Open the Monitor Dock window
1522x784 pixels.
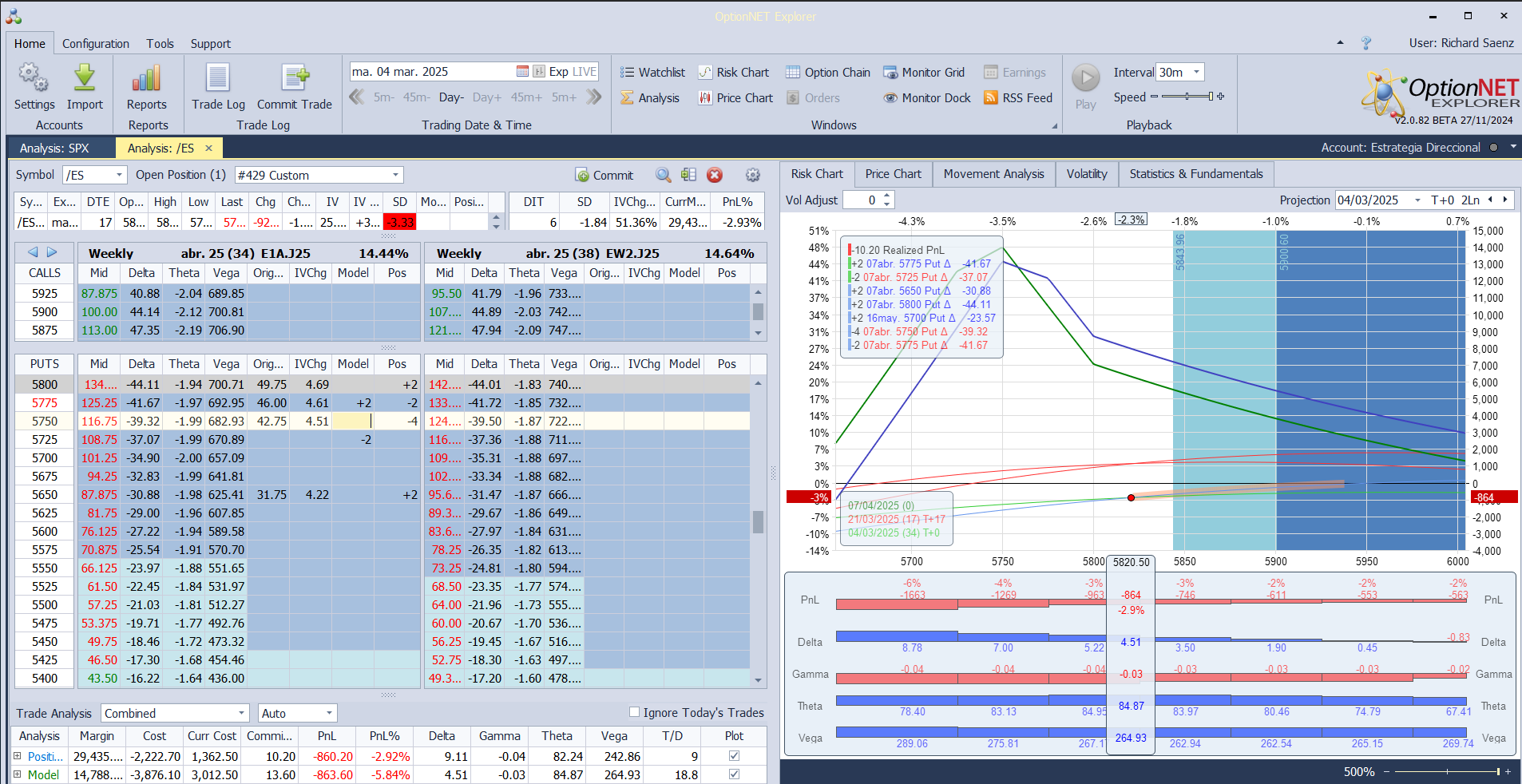click(927, 97)
